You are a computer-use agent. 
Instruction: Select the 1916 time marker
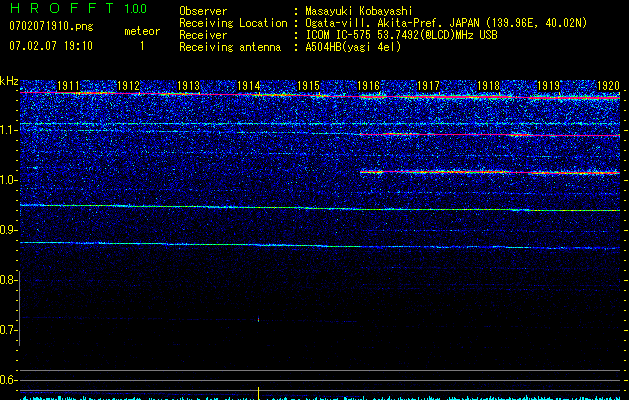(369, 87)
